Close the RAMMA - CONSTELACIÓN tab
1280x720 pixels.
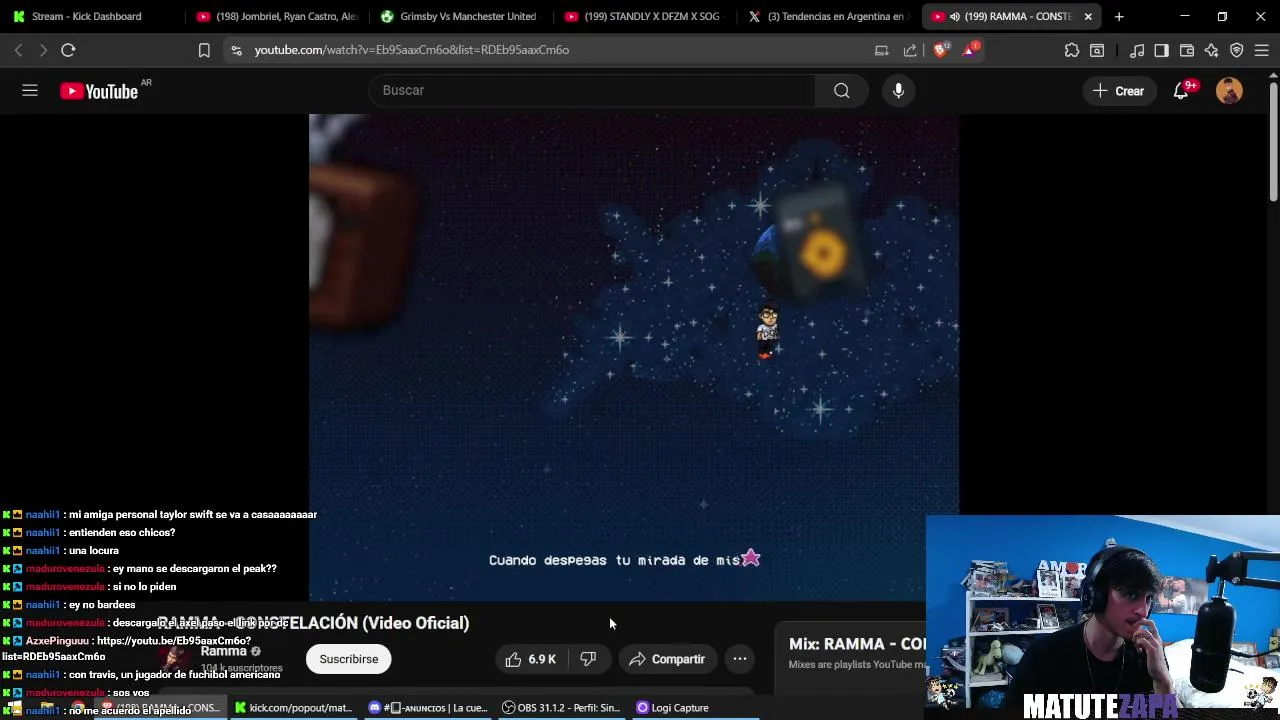tap(1088, 16)
